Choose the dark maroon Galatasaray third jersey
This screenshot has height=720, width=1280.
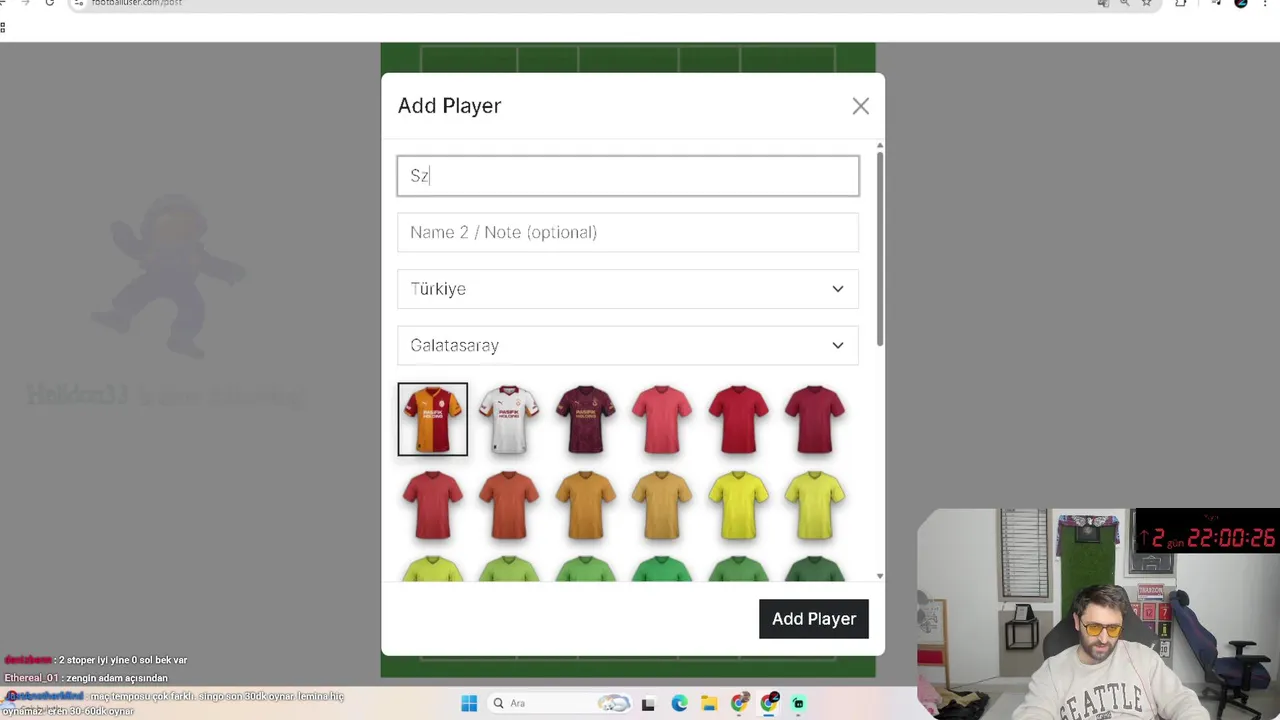pos(585,419)
